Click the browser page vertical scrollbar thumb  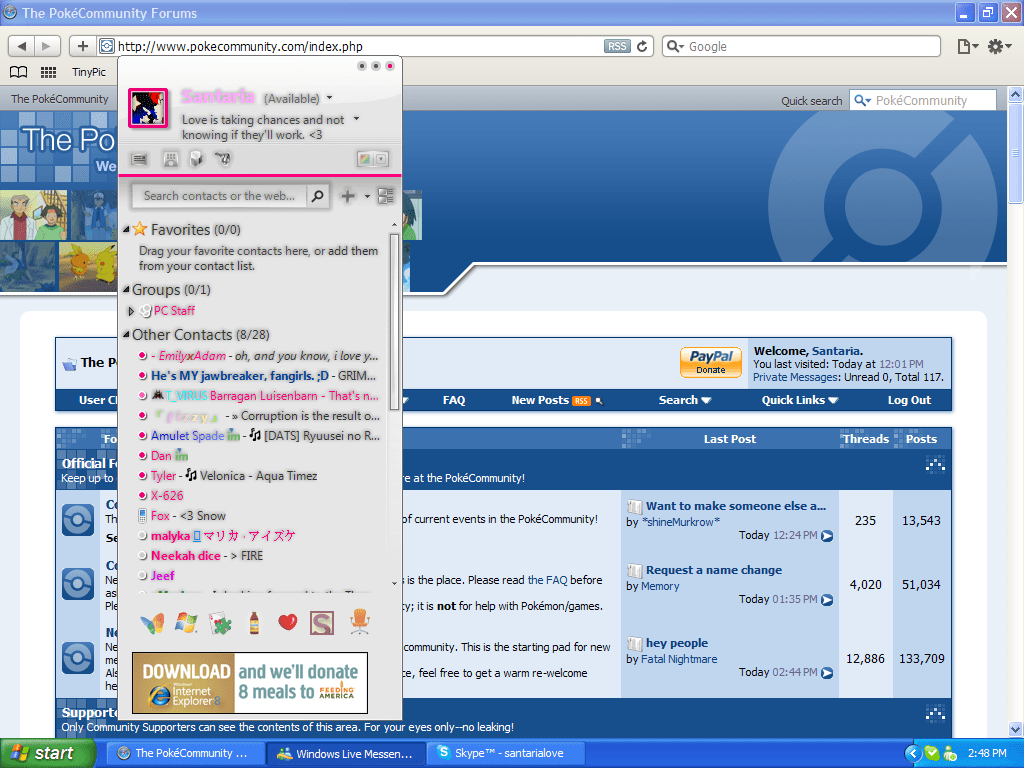click(x=1016, y=154)
